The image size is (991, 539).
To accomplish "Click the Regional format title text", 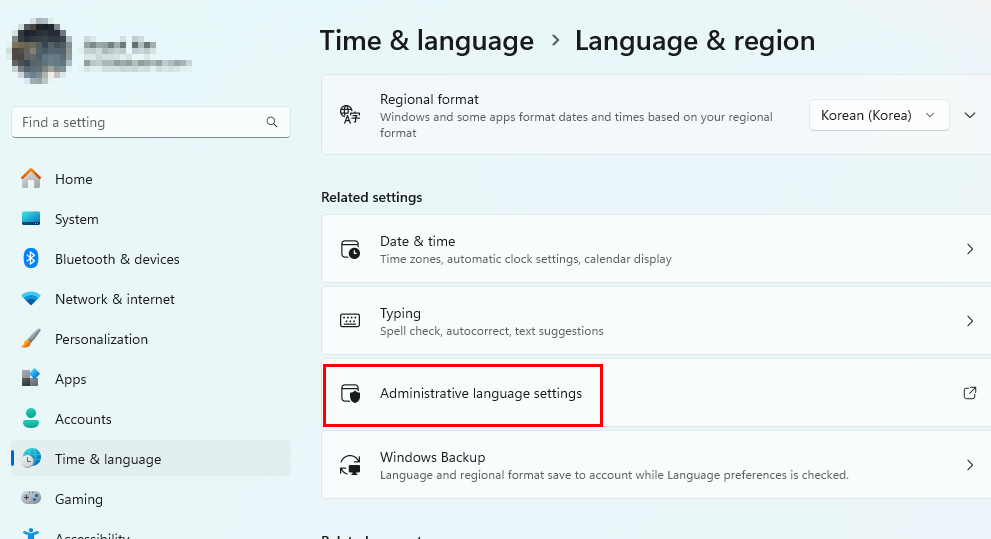I will tap(429, 99).
